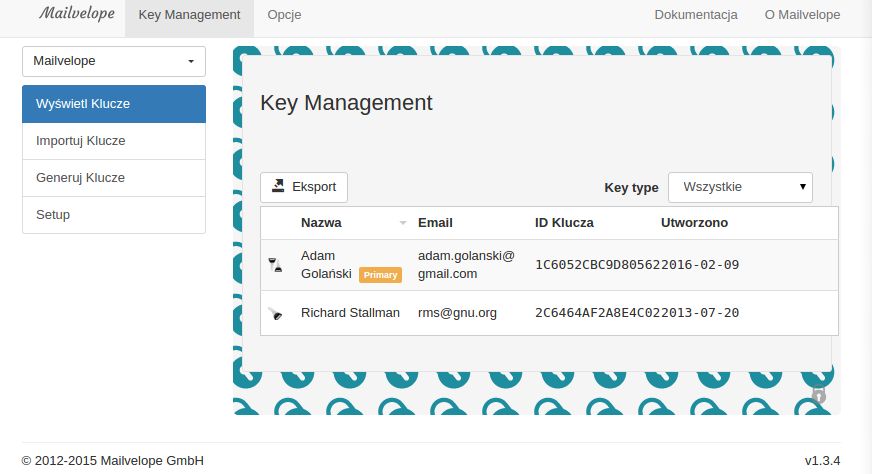Viewport: 872px width, 474px height.
Task: Switch to the Opcje tab
Action: pos(284,15)
